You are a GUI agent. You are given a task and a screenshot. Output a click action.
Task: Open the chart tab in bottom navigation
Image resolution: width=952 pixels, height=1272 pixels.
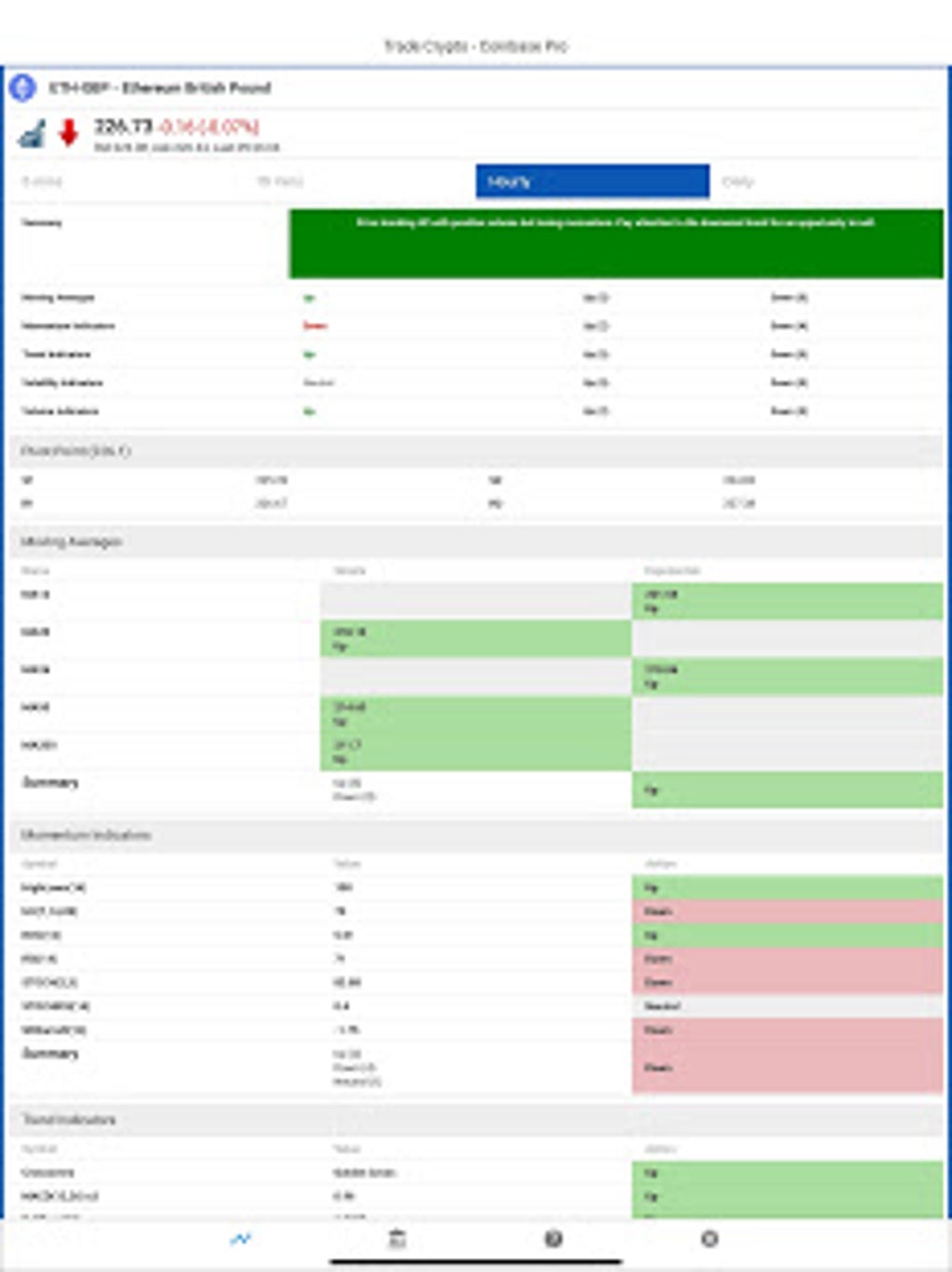point(241,1239)
